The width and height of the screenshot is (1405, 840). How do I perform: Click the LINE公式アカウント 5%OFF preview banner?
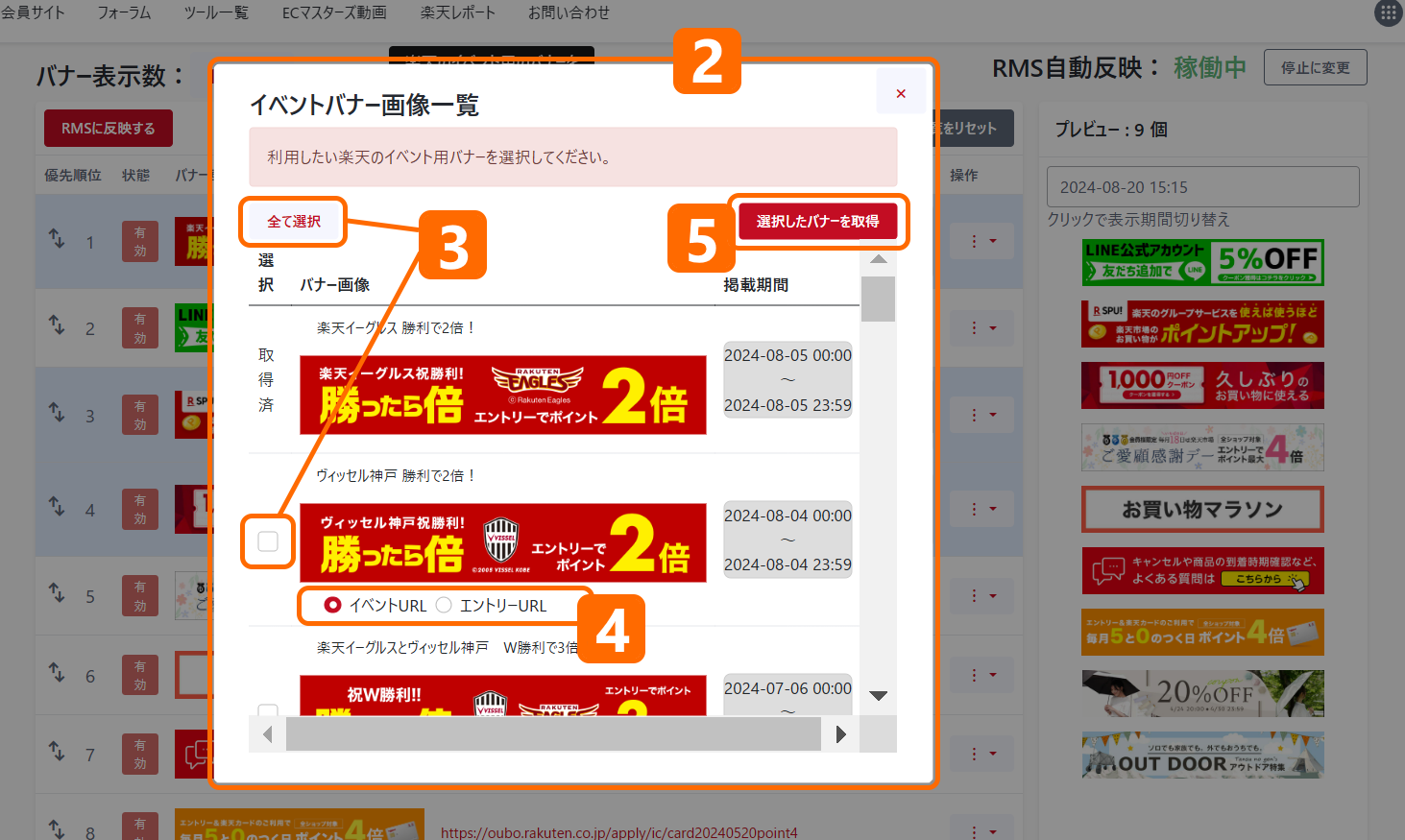pos(1202,262)
